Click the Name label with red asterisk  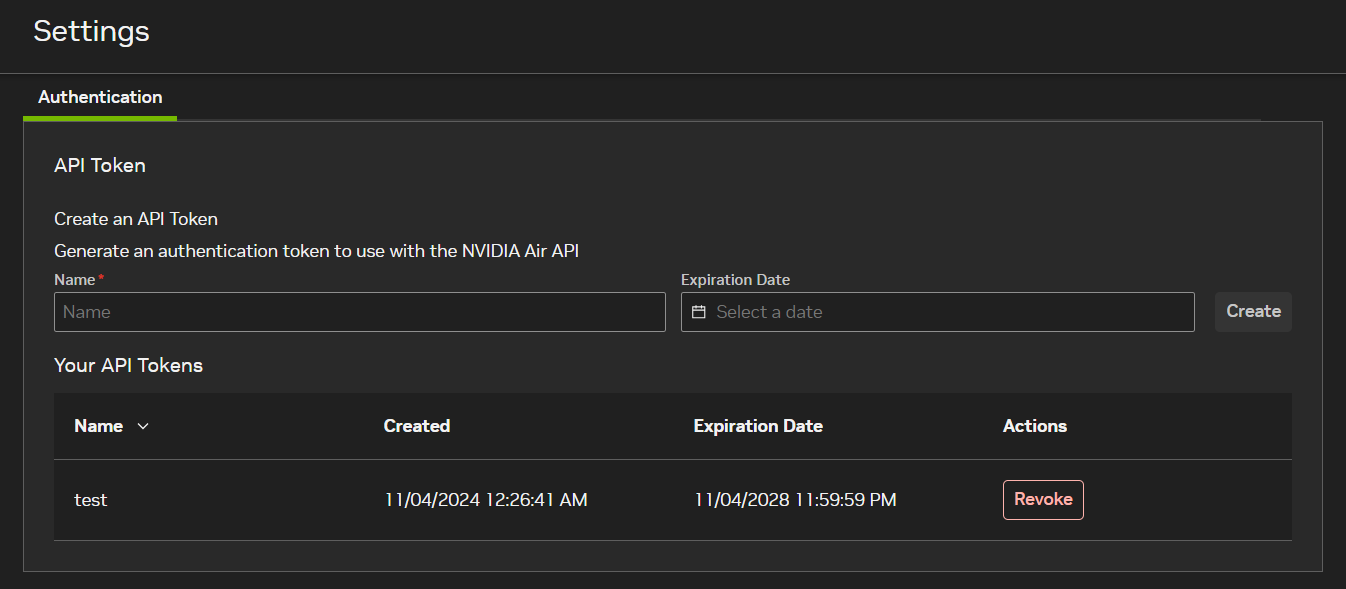point(78,280)
